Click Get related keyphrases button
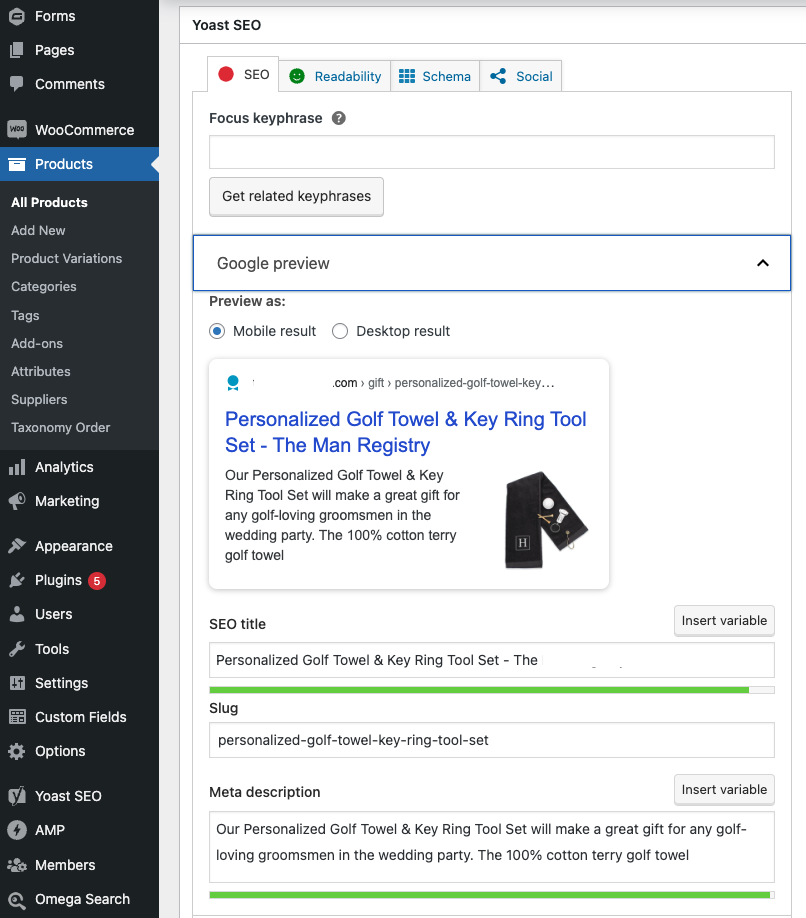806x918 pixels. tap(296, 196)
